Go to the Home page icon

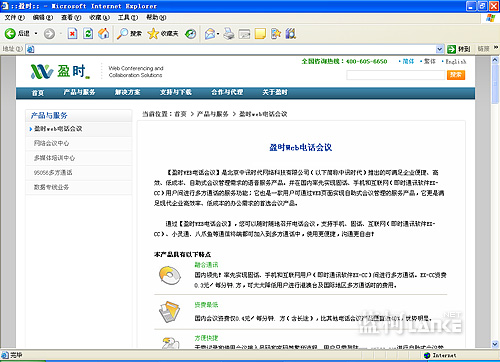tap(104, 33)
